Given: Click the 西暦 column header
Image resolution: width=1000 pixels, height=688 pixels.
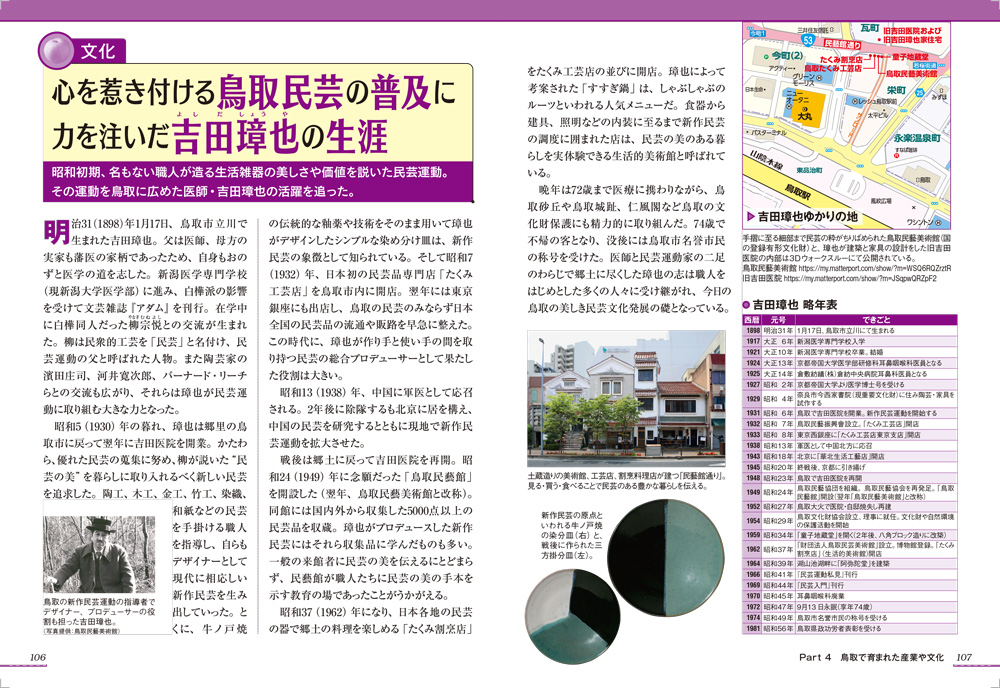Looking at the screenshot, I should 752,319.
